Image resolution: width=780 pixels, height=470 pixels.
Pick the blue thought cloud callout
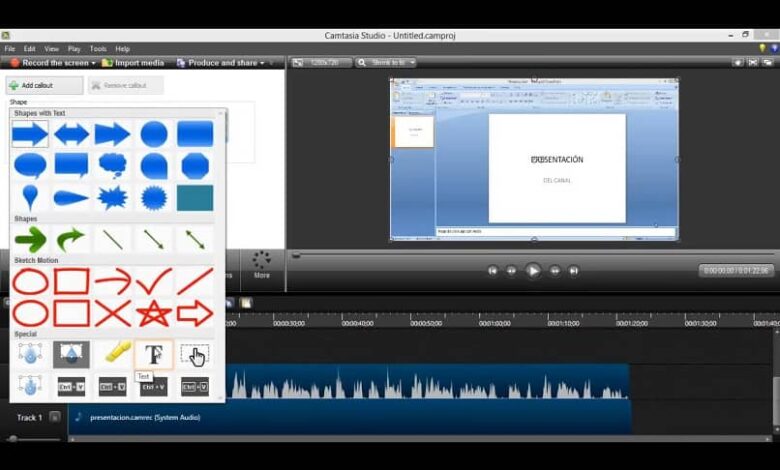tap(113, 166)
